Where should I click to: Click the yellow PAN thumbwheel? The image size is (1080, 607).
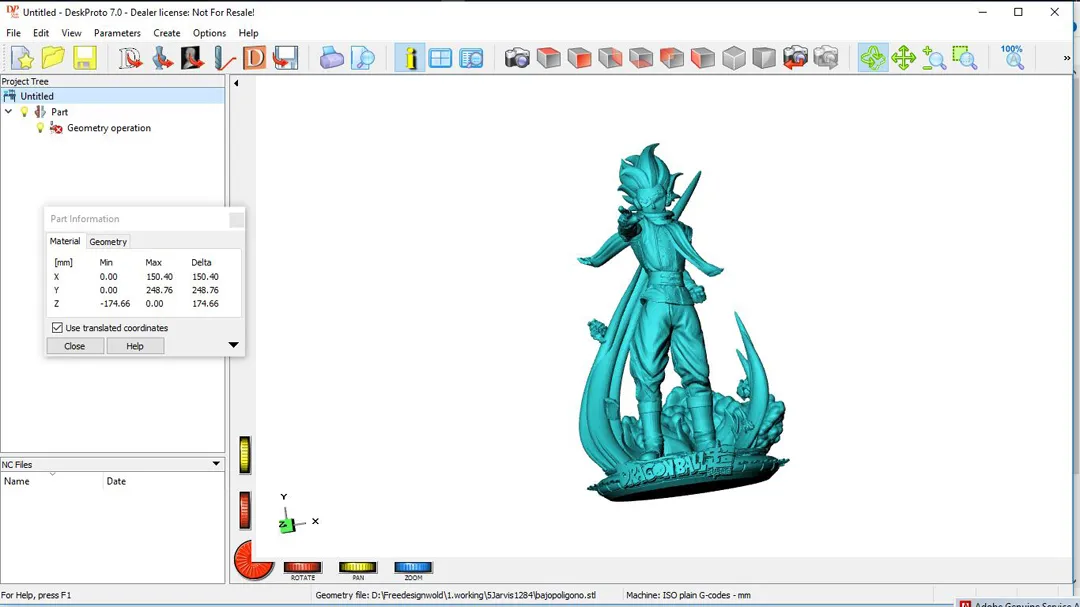[357, 567]
